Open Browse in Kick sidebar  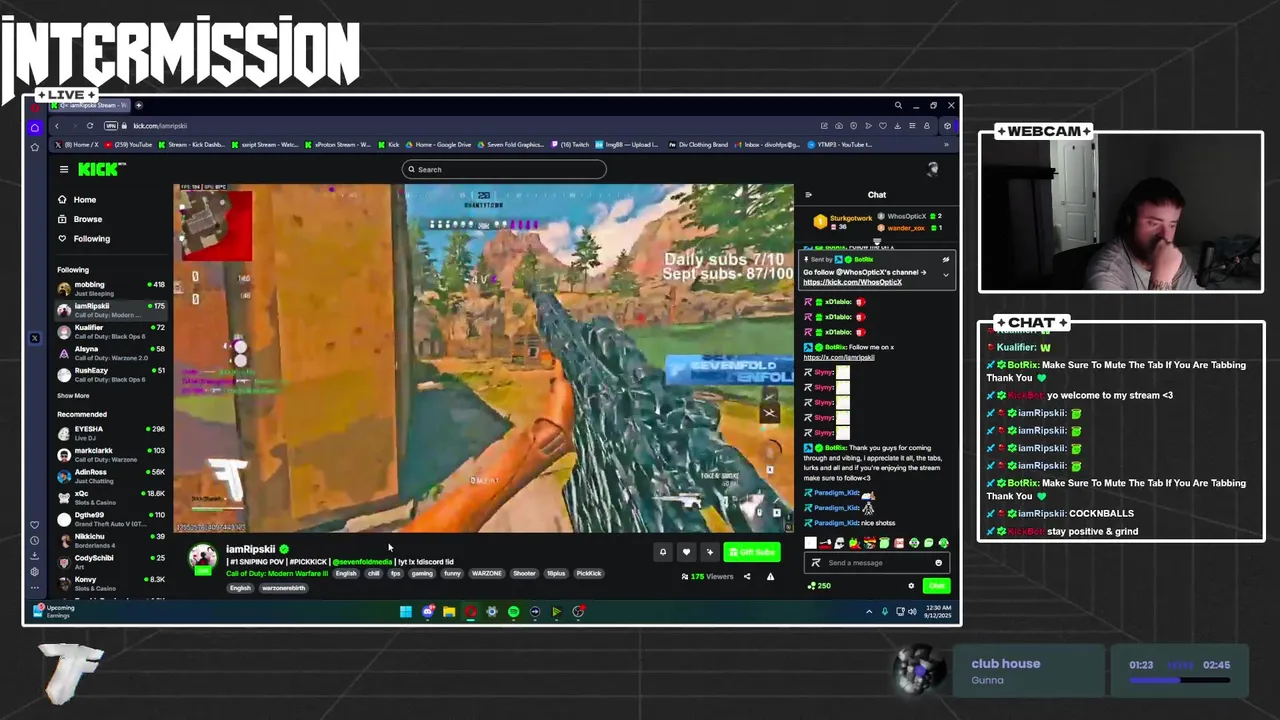(x=79, y=219)
